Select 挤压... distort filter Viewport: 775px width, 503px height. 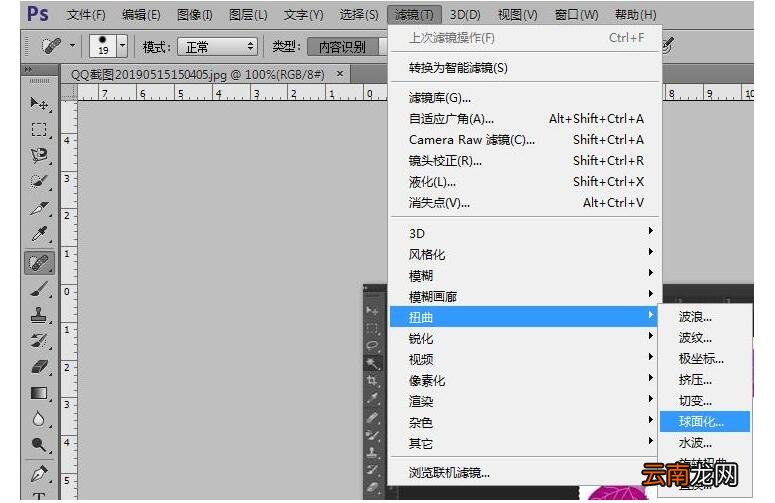pos(705,380)
